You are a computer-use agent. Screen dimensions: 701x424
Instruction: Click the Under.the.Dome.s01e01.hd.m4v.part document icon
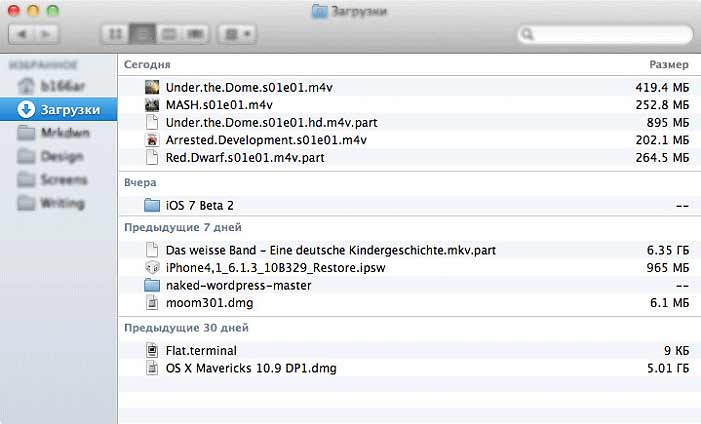tap(152, 122)
